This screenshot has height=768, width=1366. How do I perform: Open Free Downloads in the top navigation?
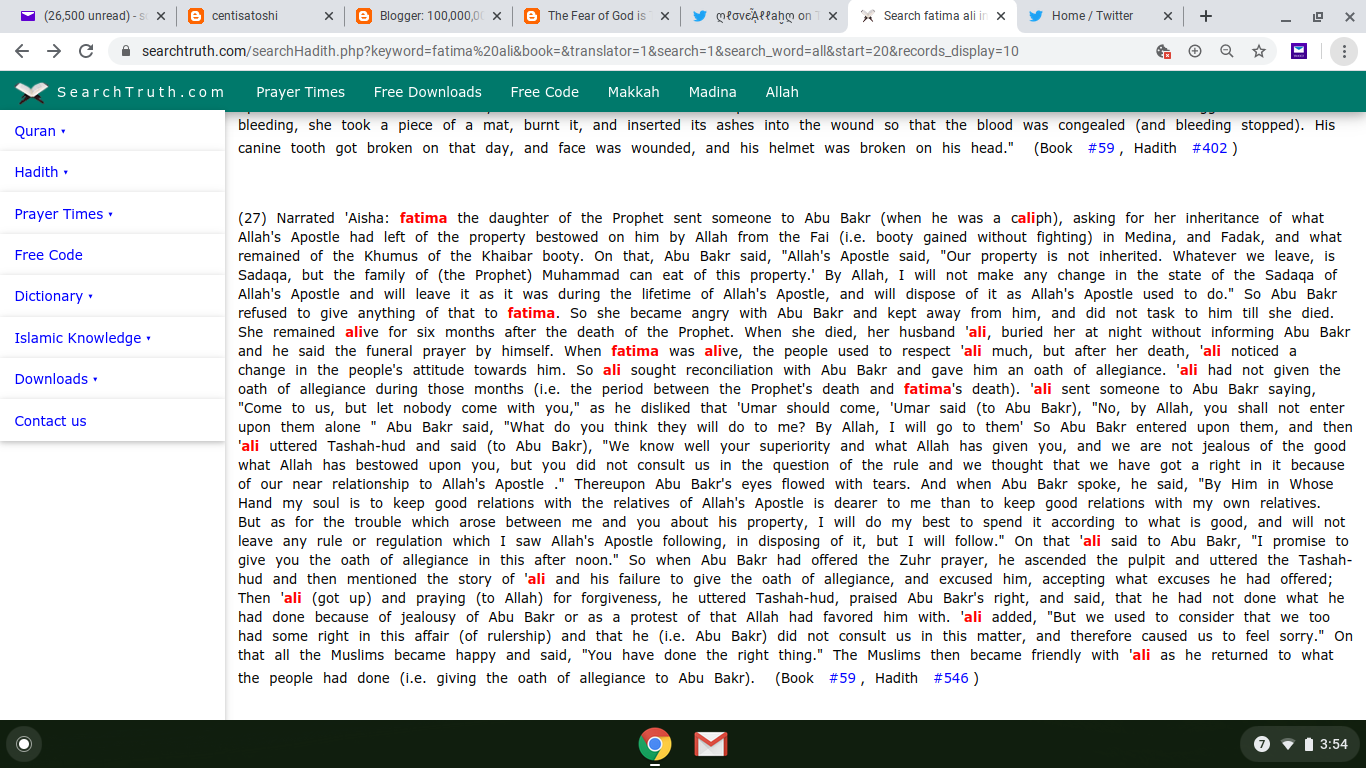pyautogui.click(x=428, y=92)
